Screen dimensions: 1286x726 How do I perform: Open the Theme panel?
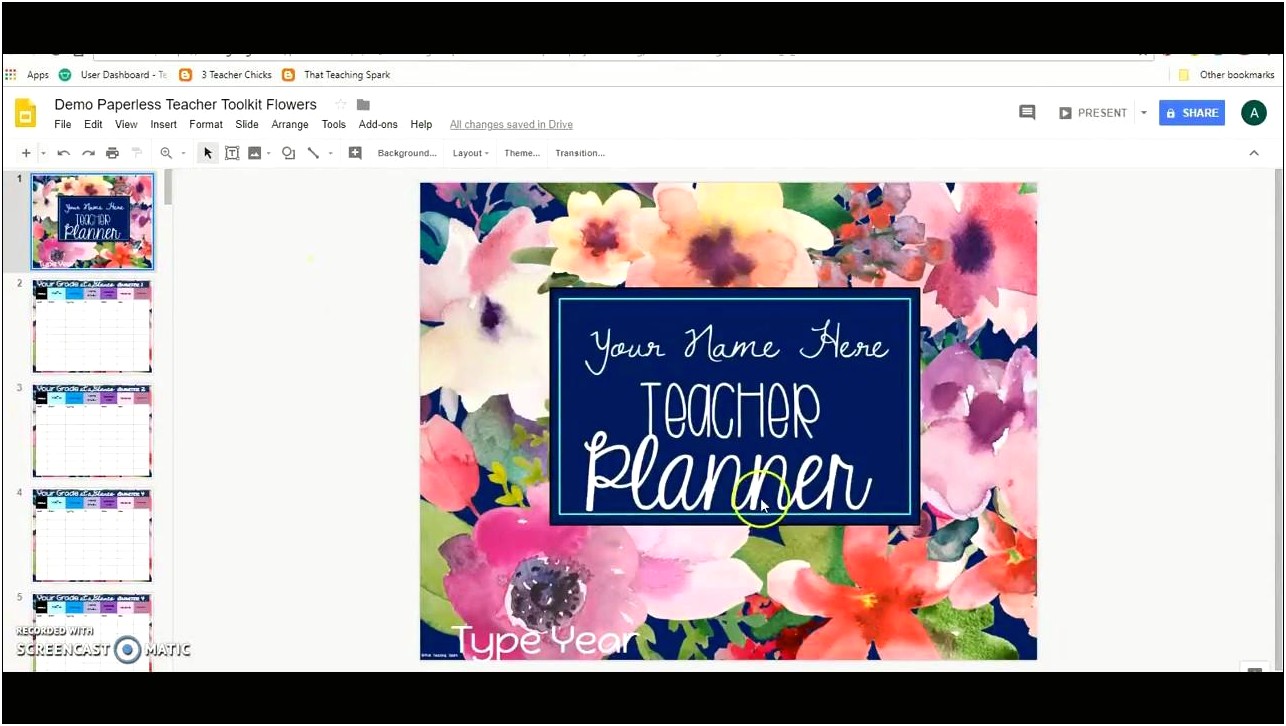pyautogui.click(x=522, y=153)
